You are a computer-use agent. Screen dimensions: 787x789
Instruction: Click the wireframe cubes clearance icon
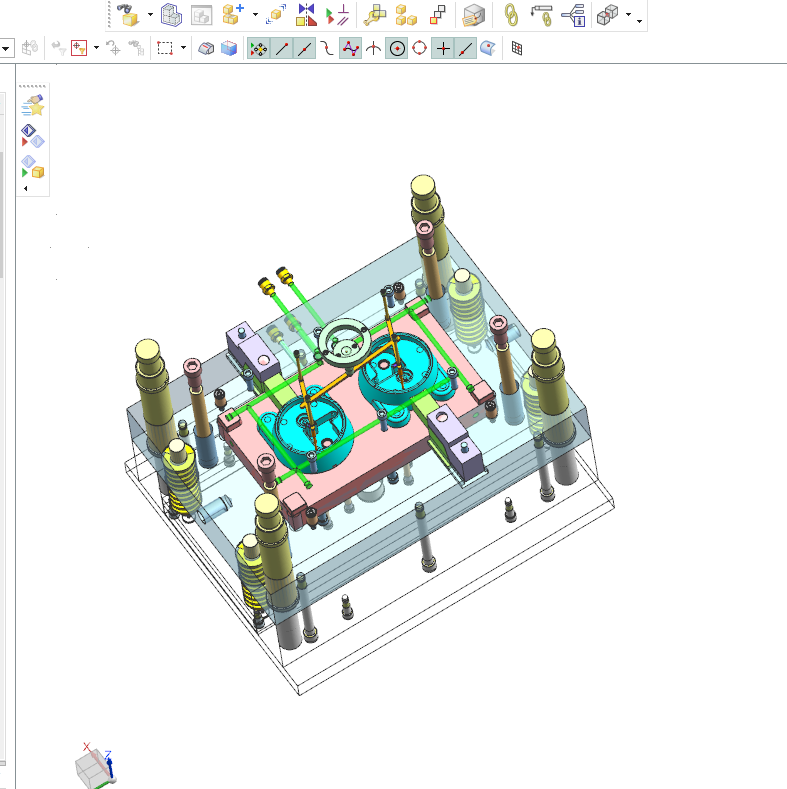pyautogui.click(x=607, y=15)
